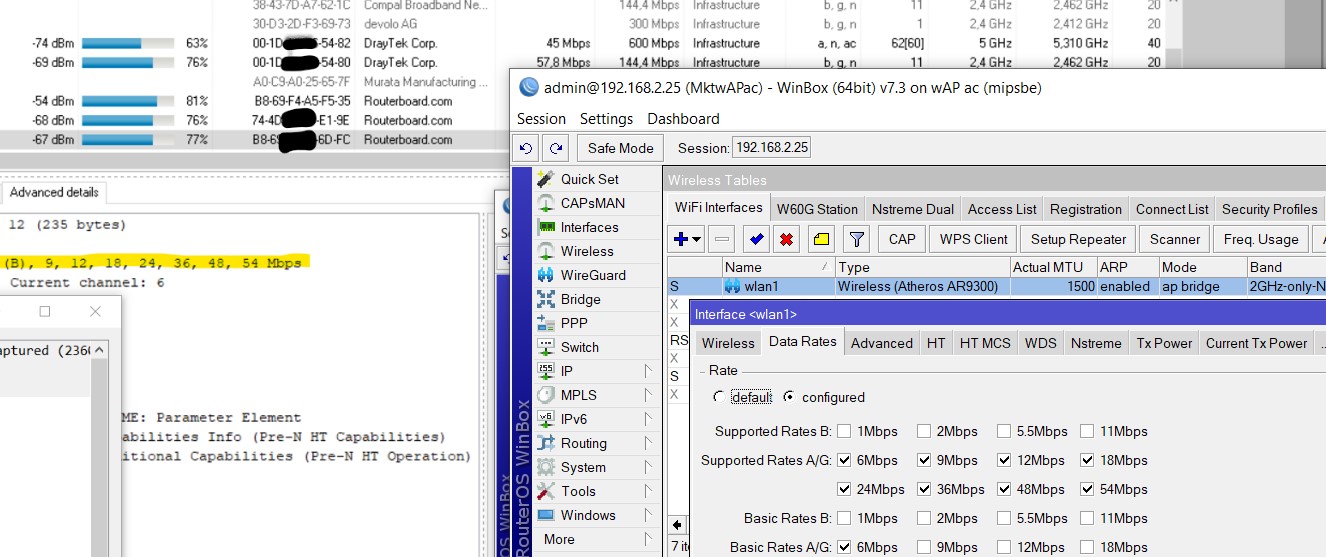Expand the Windows submenu arrow

(x=647, y=515)
